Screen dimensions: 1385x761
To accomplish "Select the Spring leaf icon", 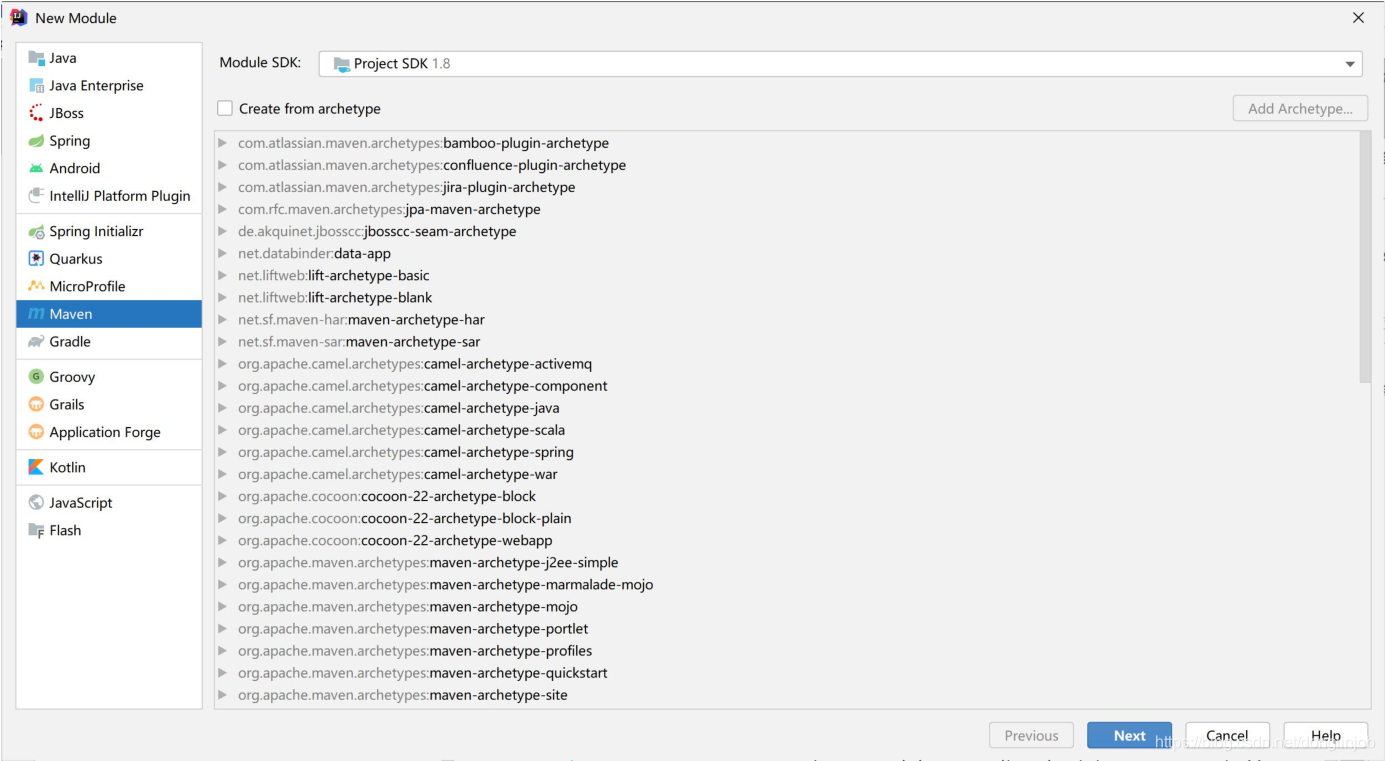I will tap(37, 141).
